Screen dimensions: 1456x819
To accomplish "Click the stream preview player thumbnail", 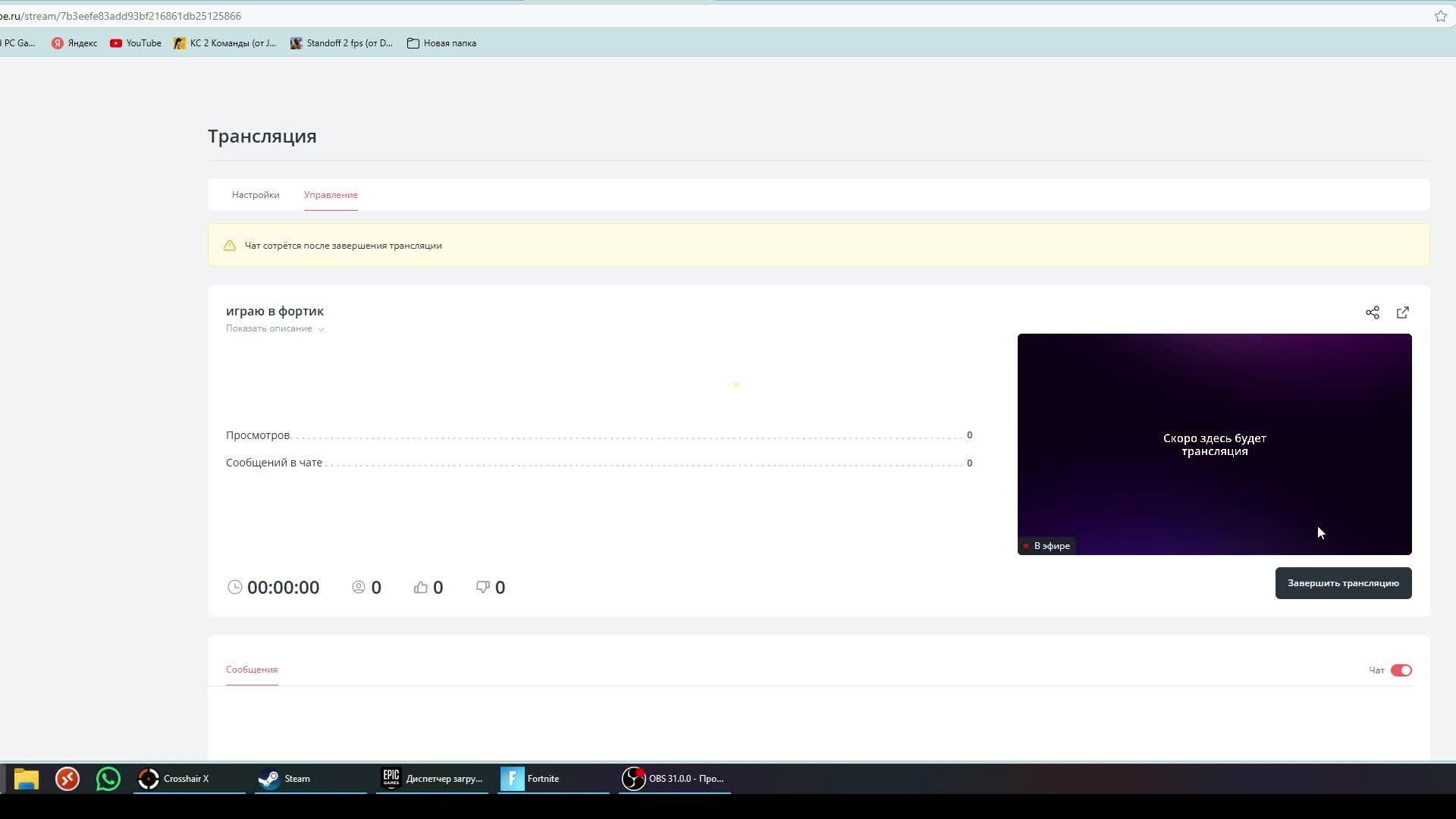I will 1214,444.
